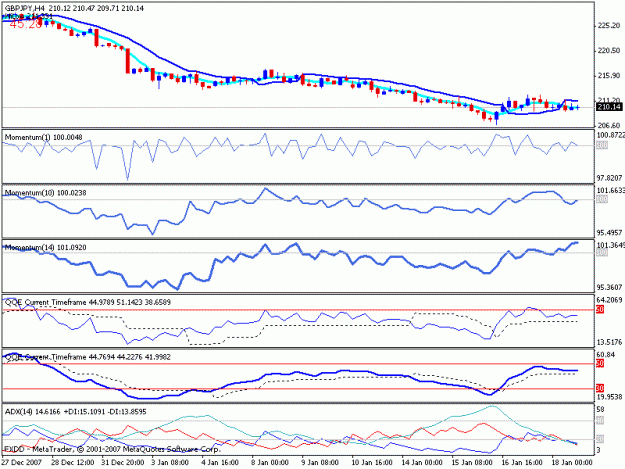Click the 8 Jan 00:00 time label
This screenshot has height=469, width=625.
tap(270, 463)
